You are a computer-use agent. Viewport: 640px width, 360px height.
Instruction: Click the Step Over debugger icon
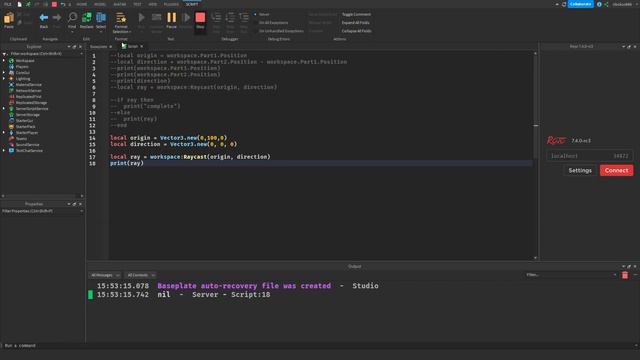230,17
